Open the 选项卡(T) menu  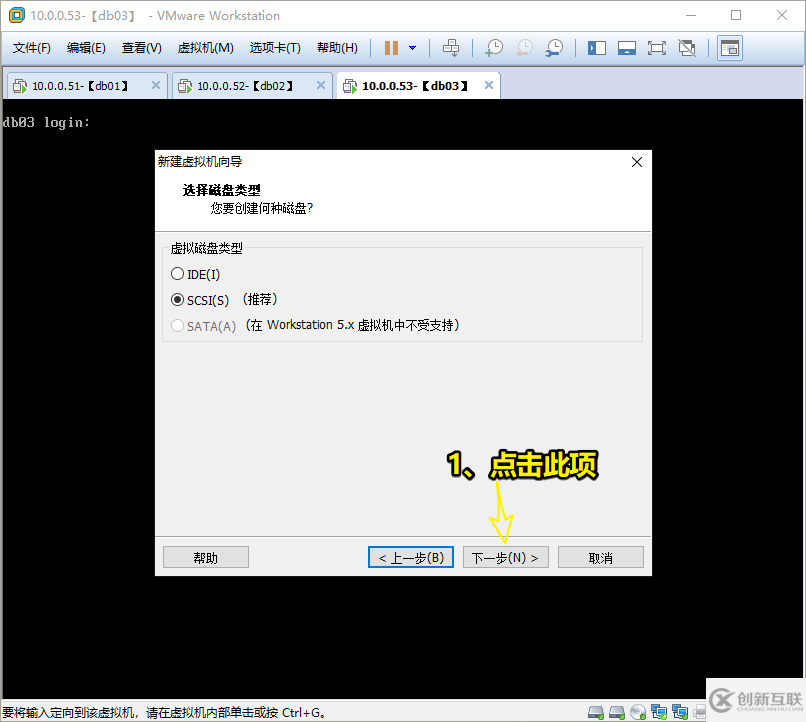tap(275, 48)
